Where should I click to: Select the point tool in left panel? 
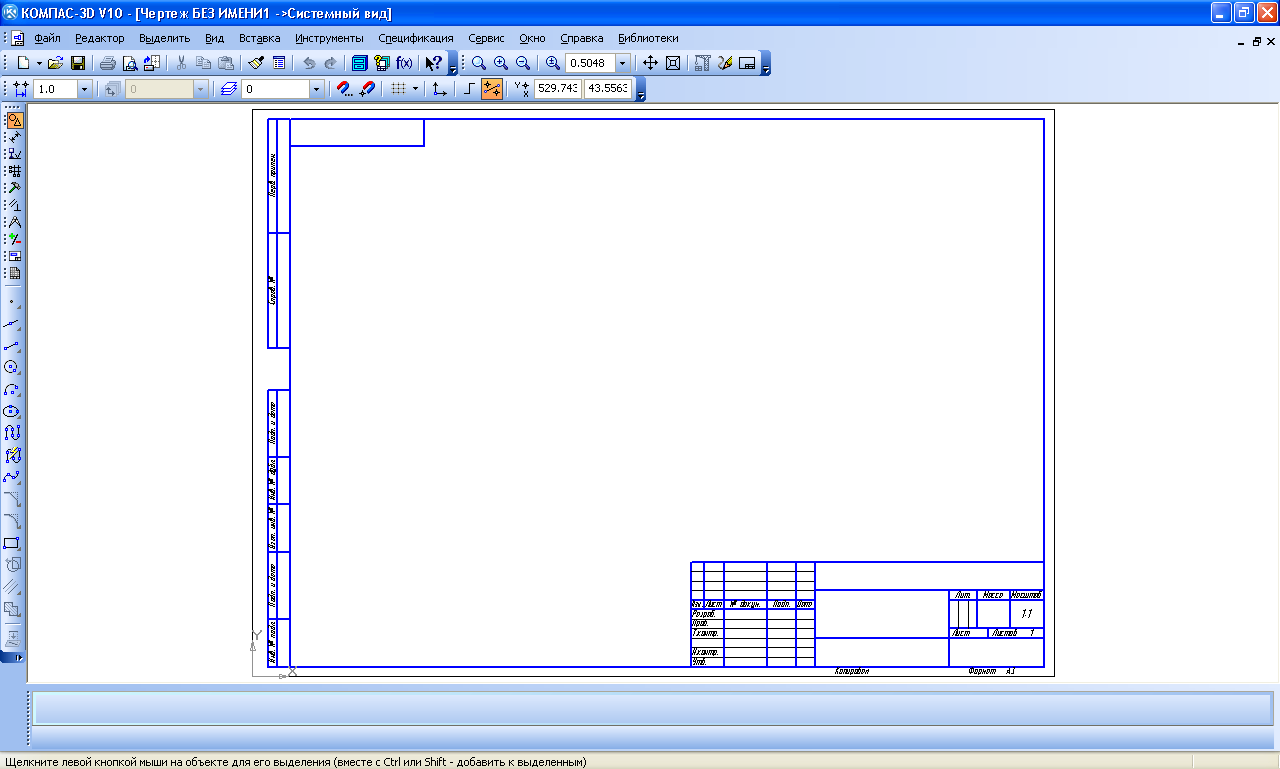tap(12, 301)
